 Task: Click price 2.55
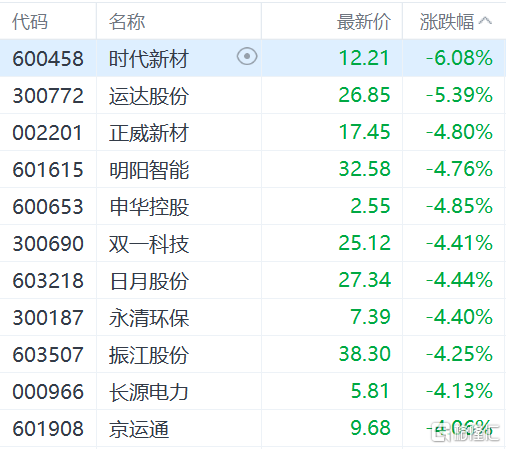point(370,206)
